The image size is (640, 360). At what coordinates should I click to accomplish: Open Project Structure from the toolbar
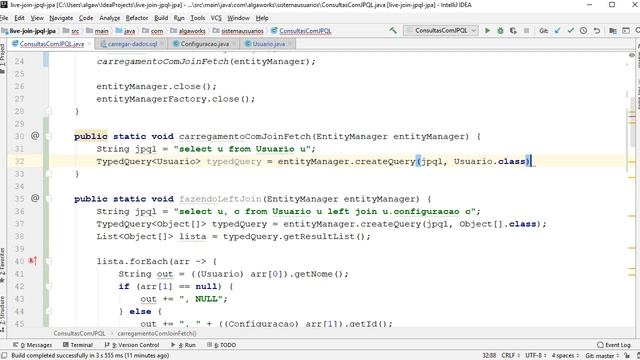coord(613,31)
